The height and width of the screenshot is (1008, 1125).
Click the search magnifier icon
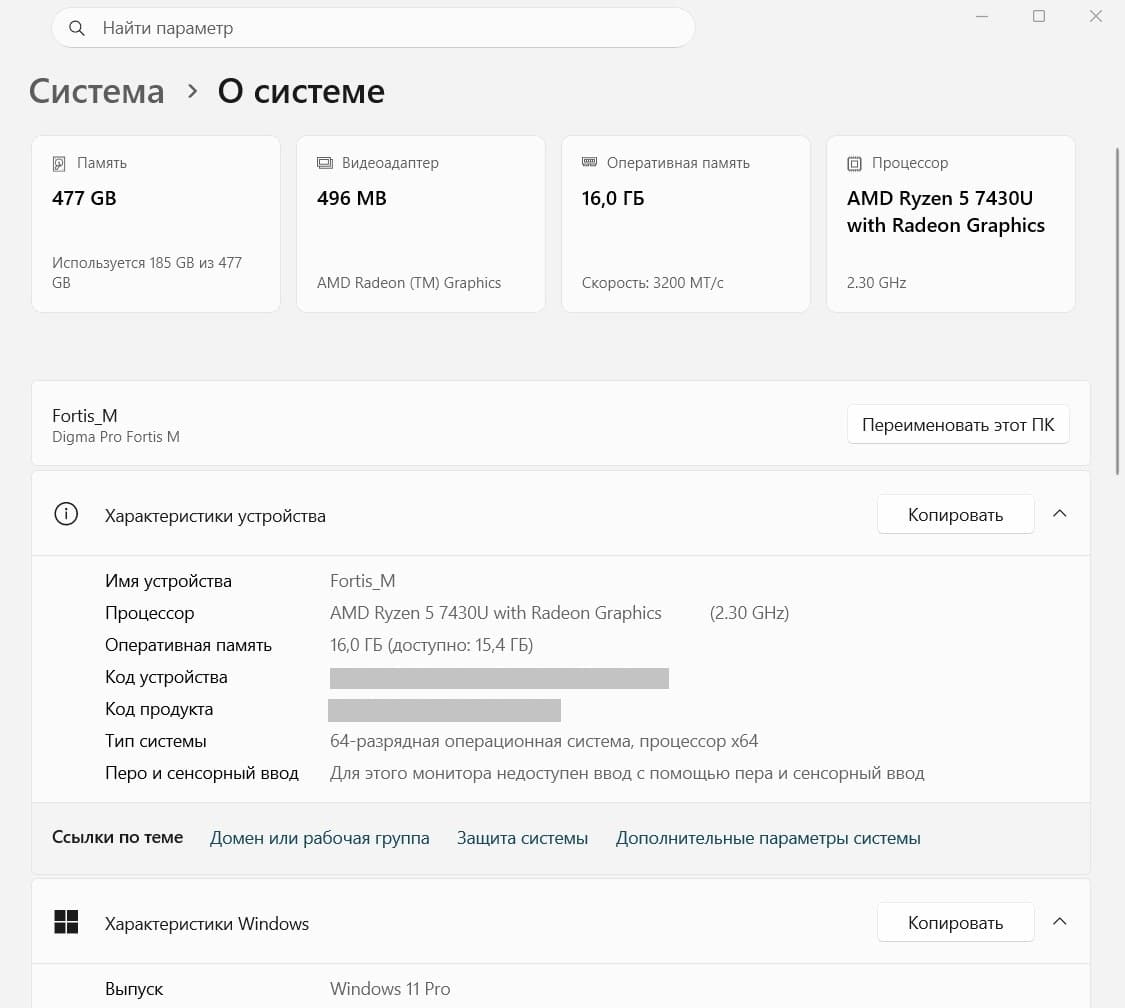click(76, 28)
